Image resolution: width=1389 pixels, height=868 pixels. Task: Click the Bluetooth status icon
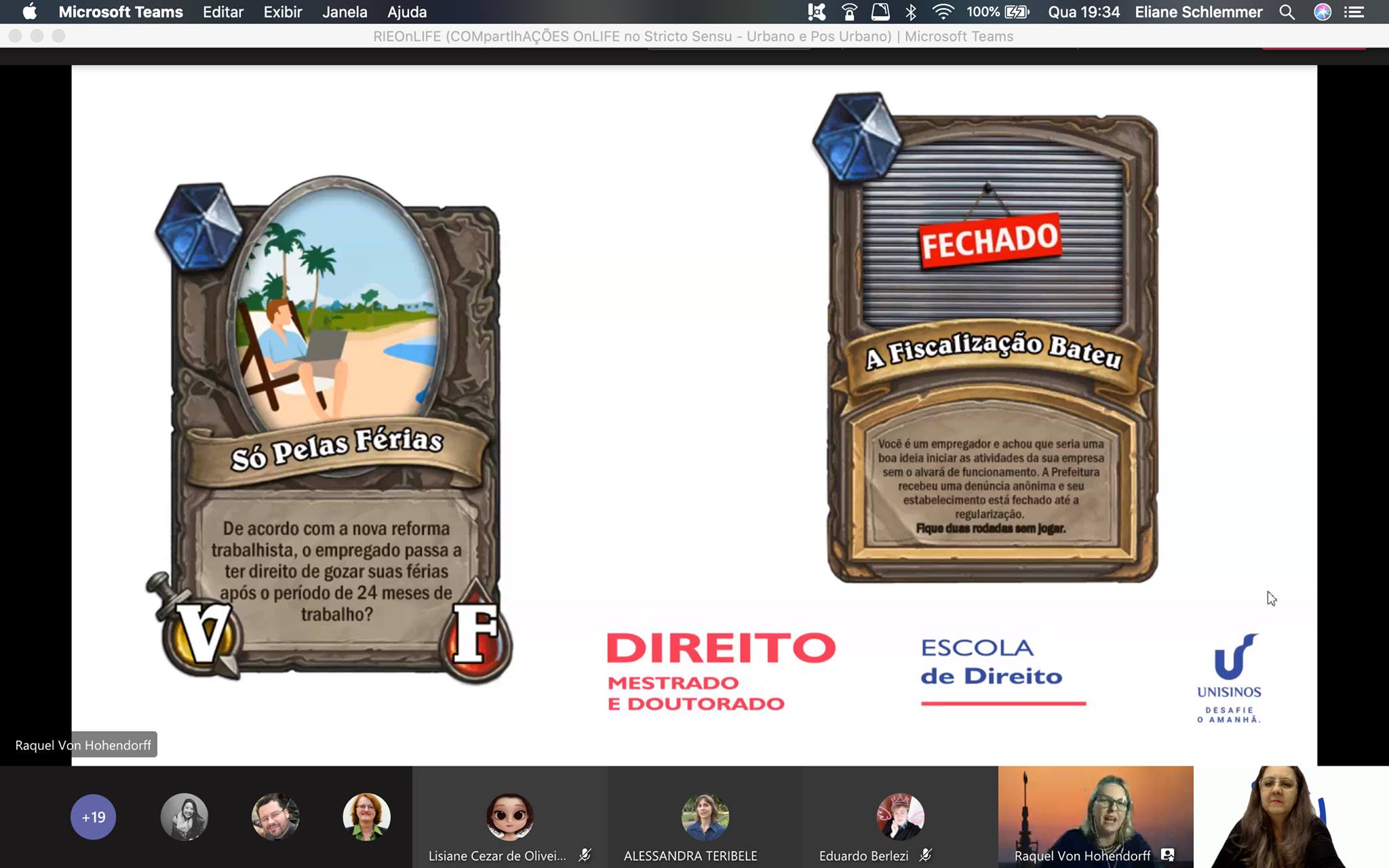(x=911, y=12)
